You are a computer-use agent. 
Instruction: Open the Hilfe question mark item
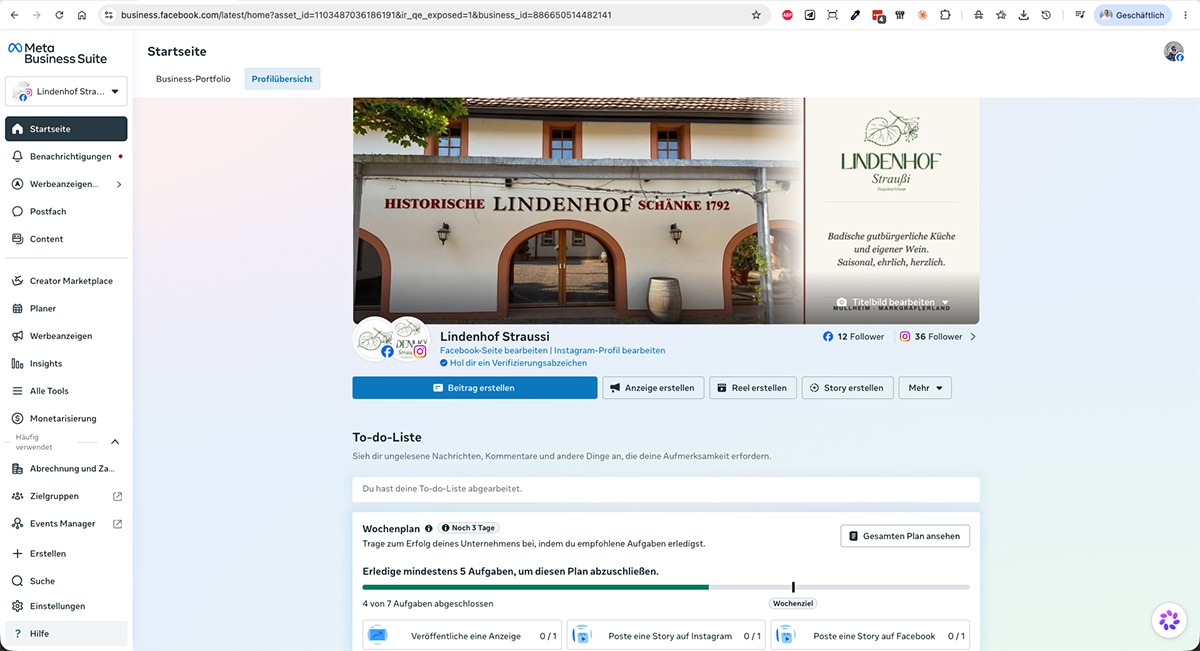pos(66,633)
